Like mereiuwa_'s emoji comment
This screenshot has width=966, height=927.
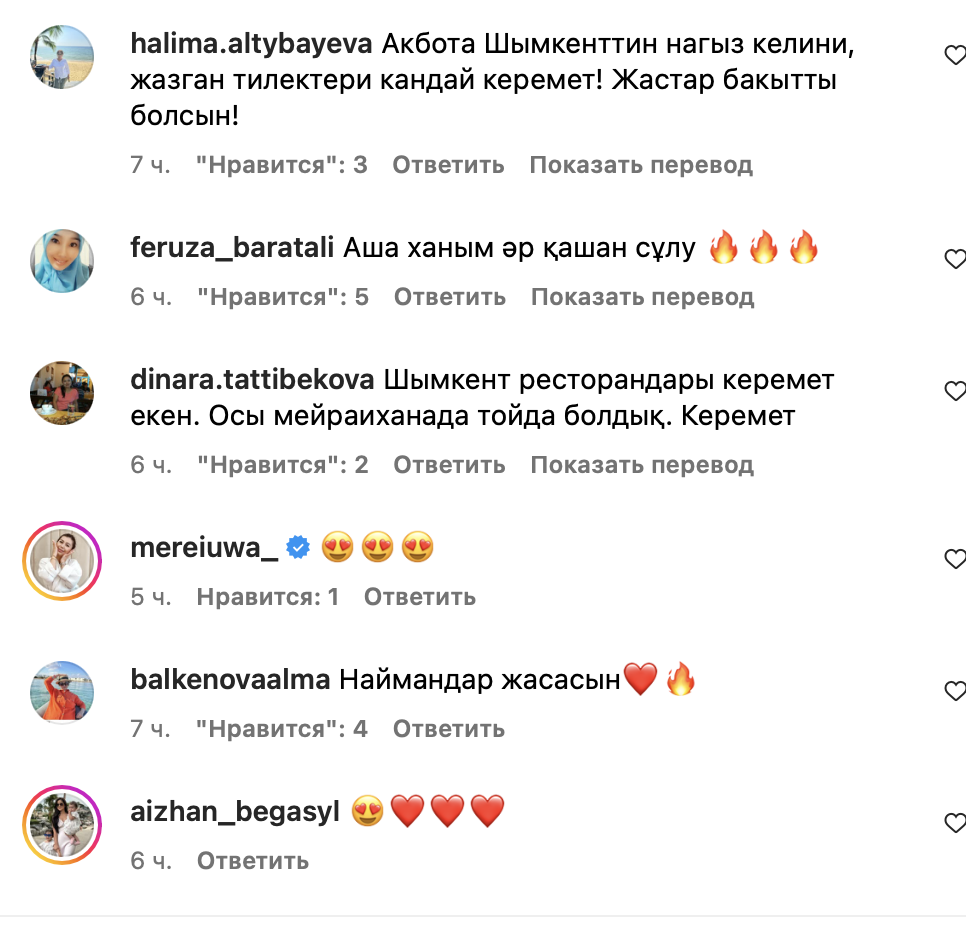956,559
